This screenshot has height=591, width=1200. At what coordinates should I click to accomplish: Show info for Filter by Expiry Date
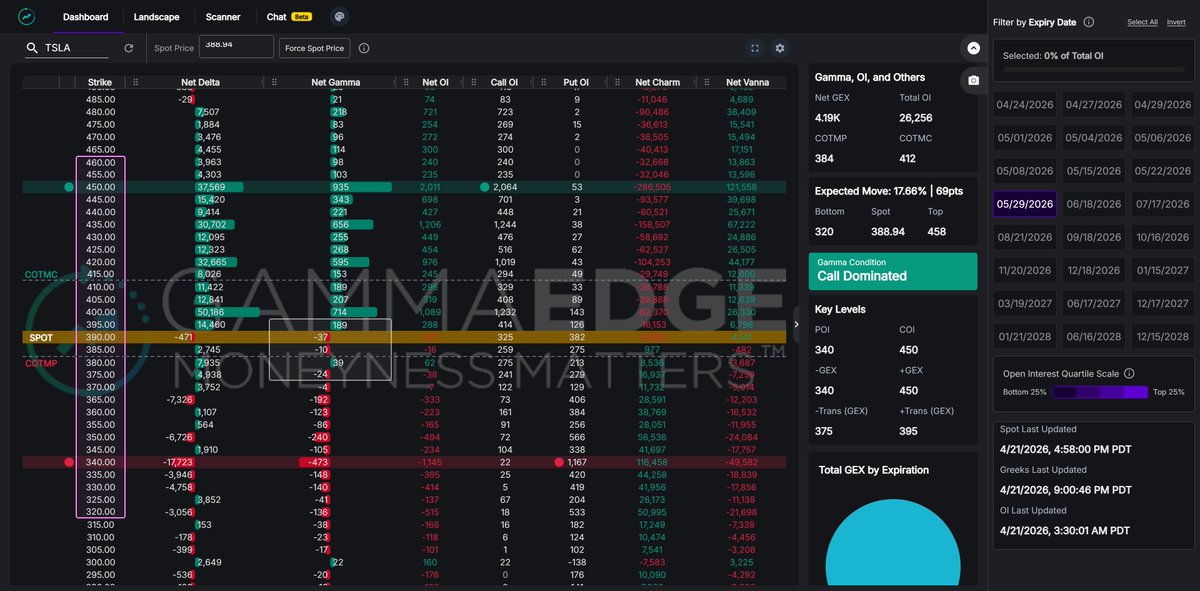pos(1088,22)
